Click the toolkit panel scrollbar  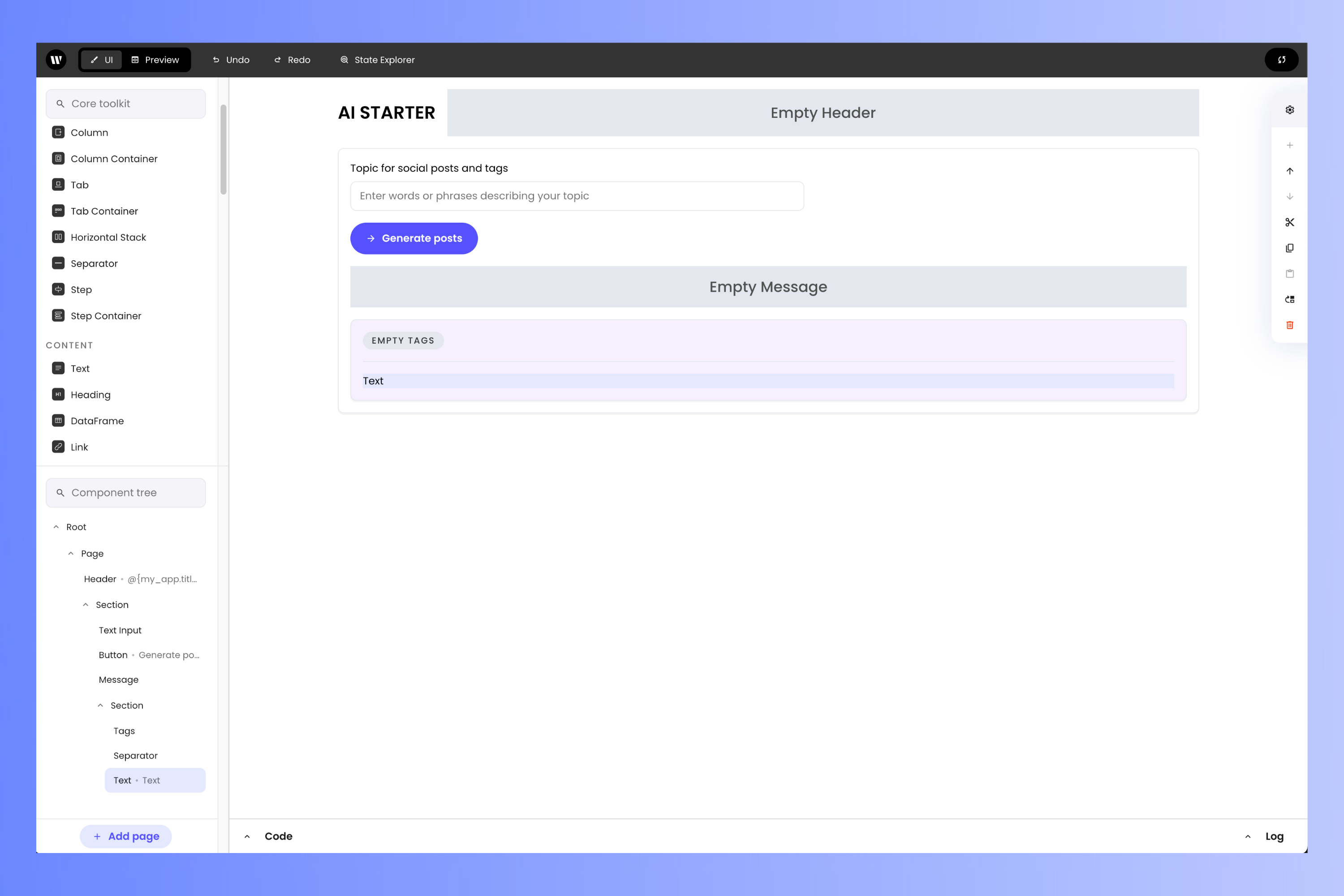point(224,150)
